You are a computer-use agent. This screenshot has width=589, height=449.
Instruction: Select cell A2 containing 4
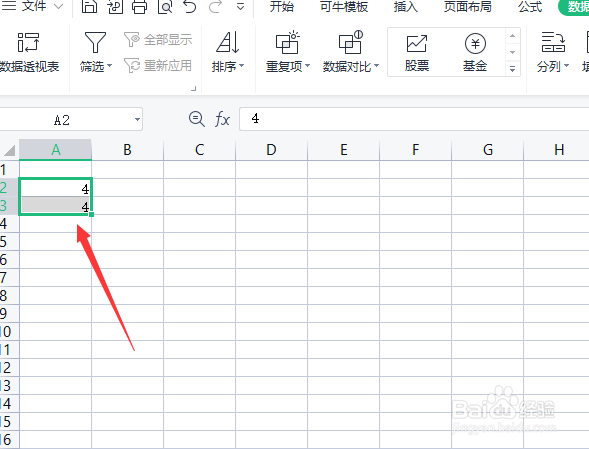[x=56, y=187]
